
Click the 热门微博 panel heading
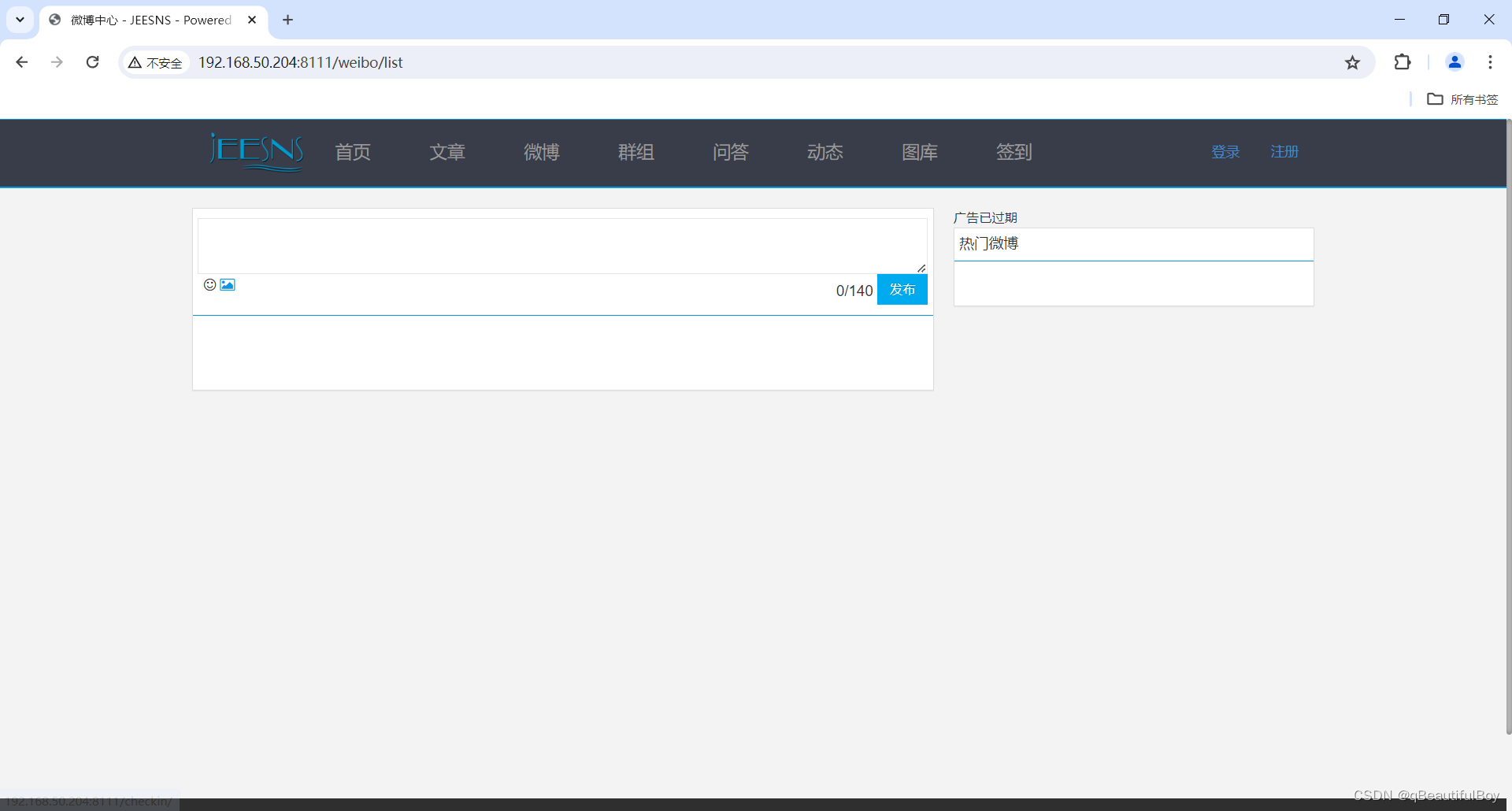[x=989, y=244]
